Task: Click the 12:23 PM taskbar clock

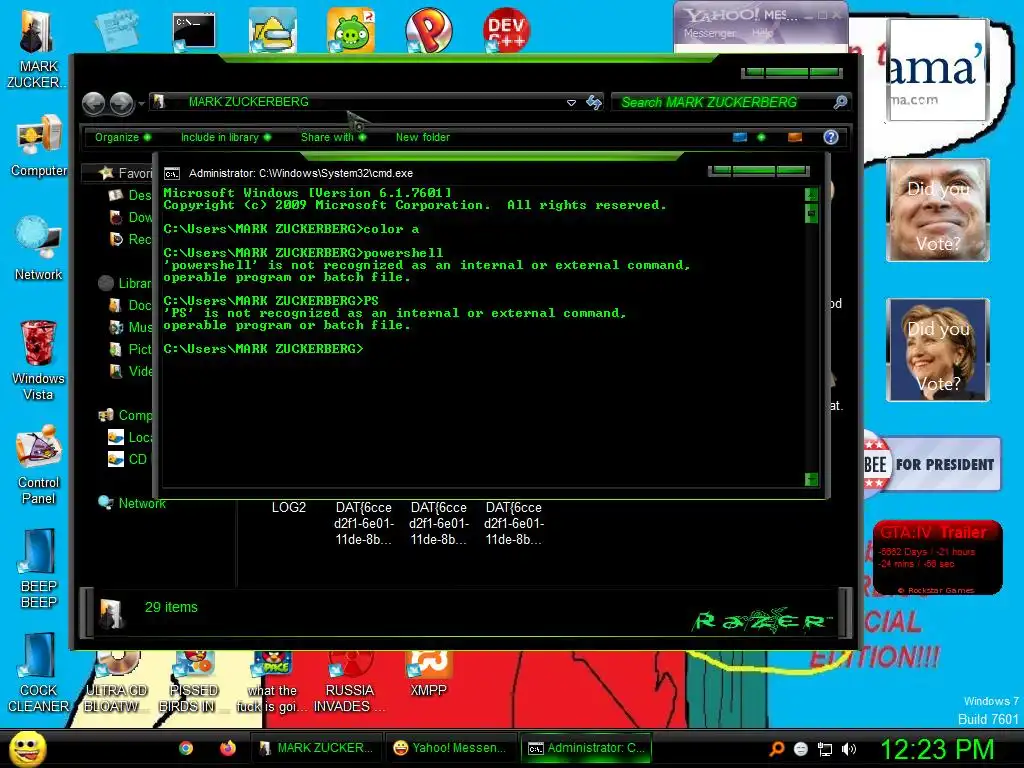Action: 937,749
